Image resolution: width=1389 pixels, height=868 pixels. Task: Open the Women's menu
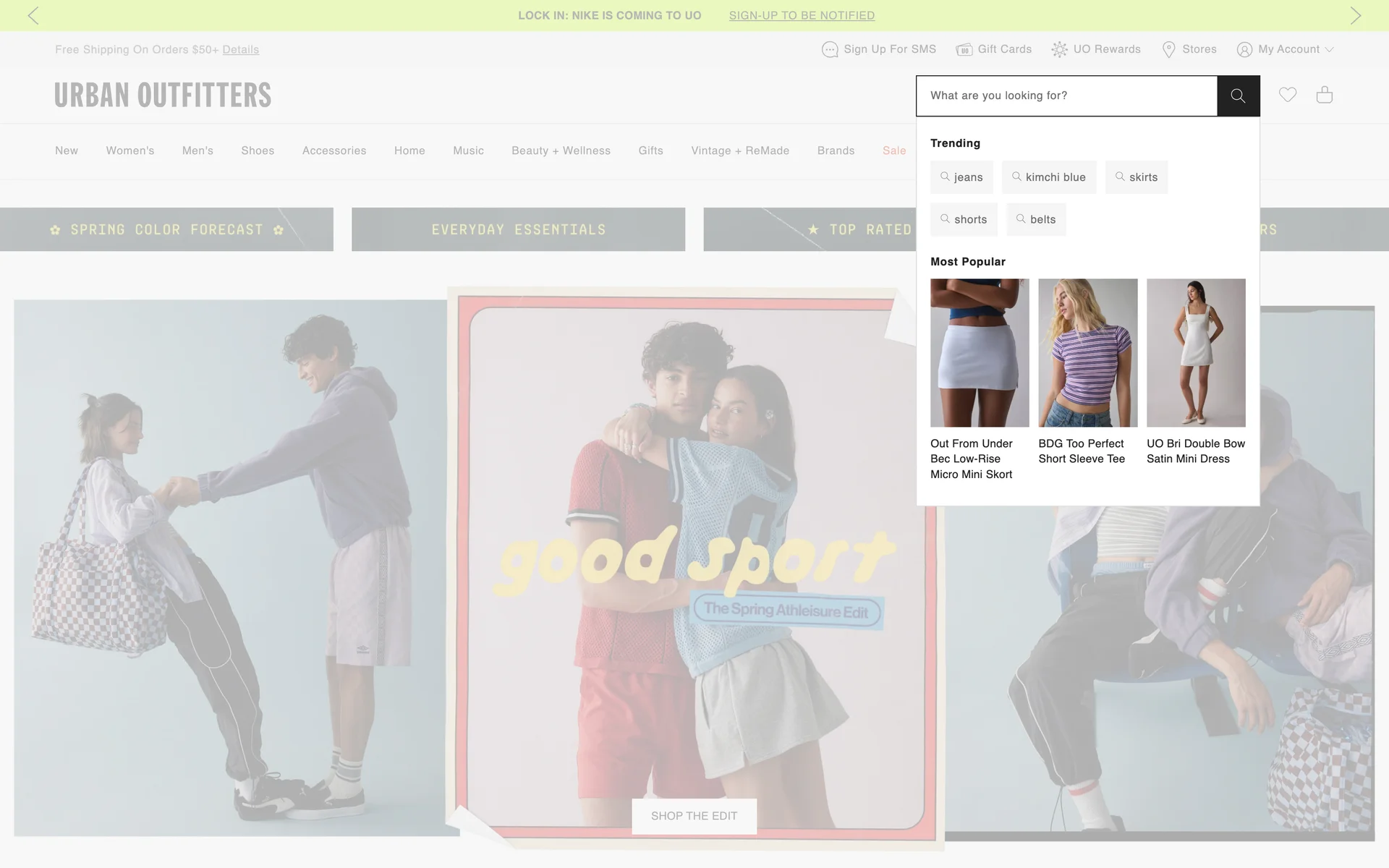click(x=130, y=150)
